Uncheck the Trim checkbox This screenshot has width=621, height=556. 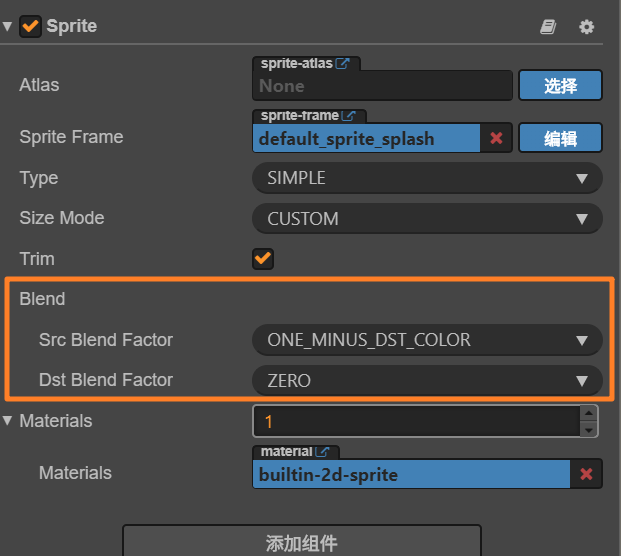[x=263, y=259]
